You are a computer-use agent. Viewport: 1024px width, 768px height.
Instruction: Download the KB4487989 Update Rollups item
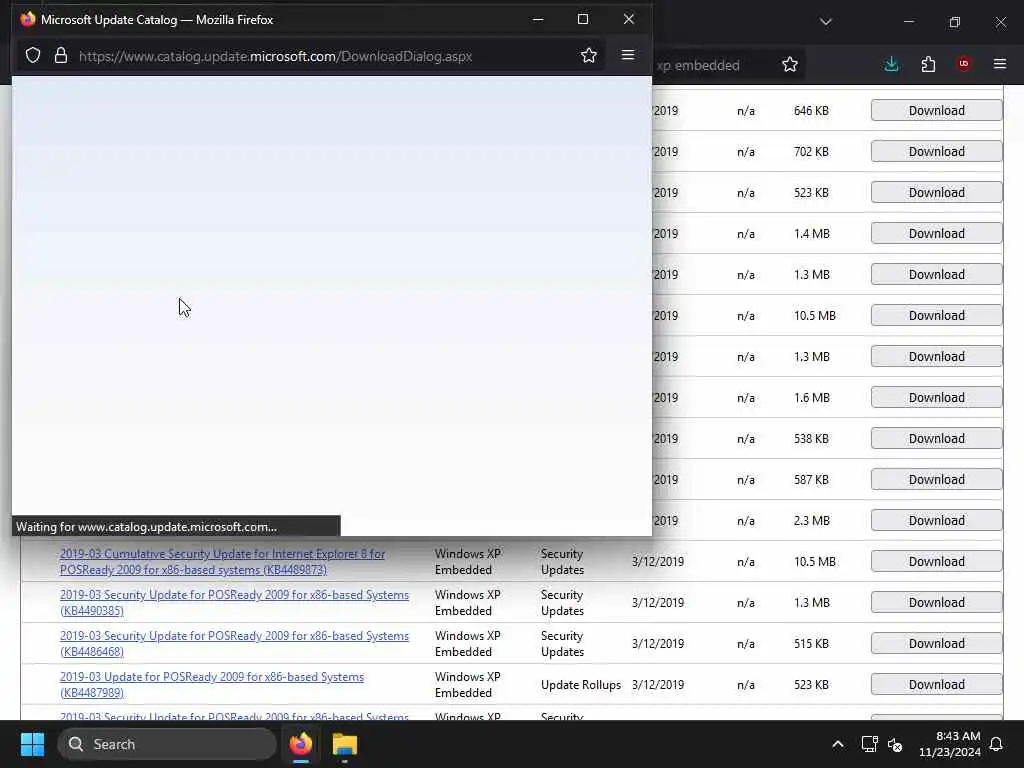(936, 684)
